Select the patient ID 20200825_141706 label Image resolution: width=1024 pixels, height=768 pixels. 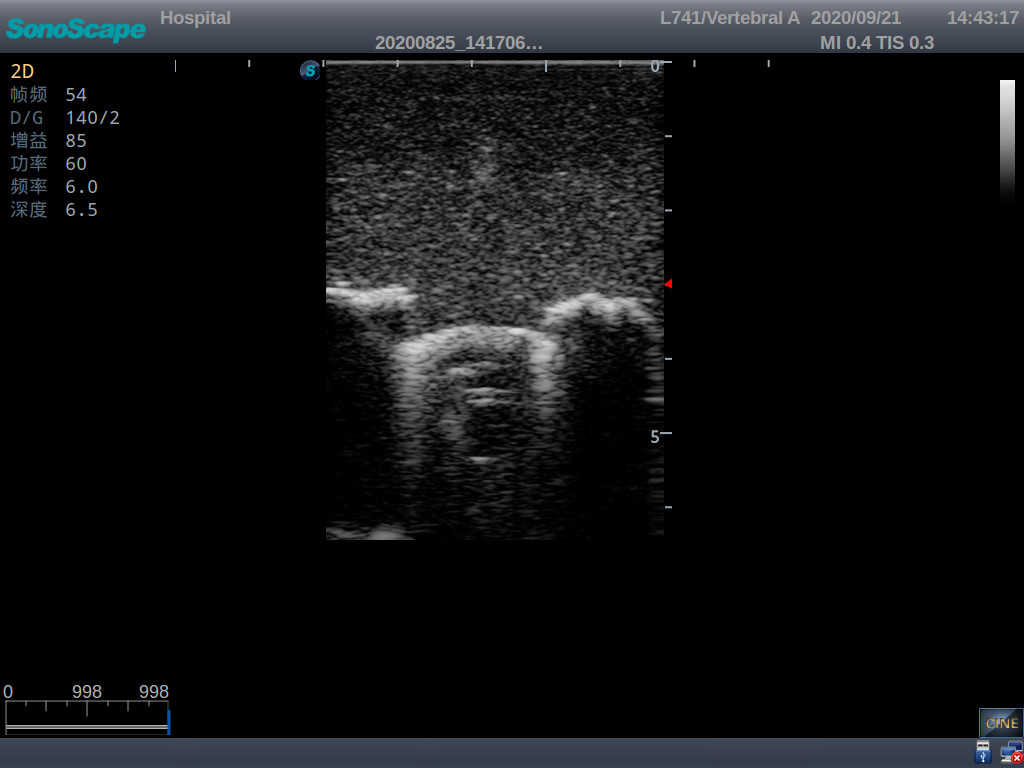[460, 43]
